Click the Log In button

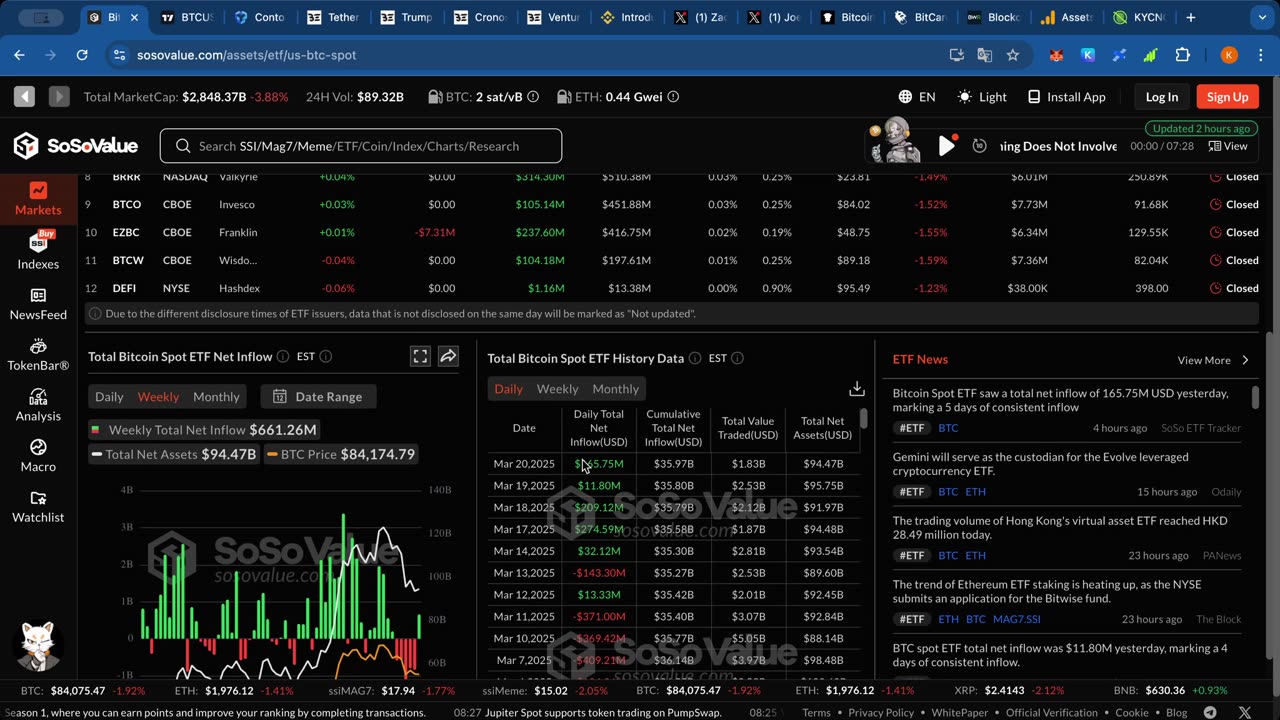click(x=1161, y=97)
